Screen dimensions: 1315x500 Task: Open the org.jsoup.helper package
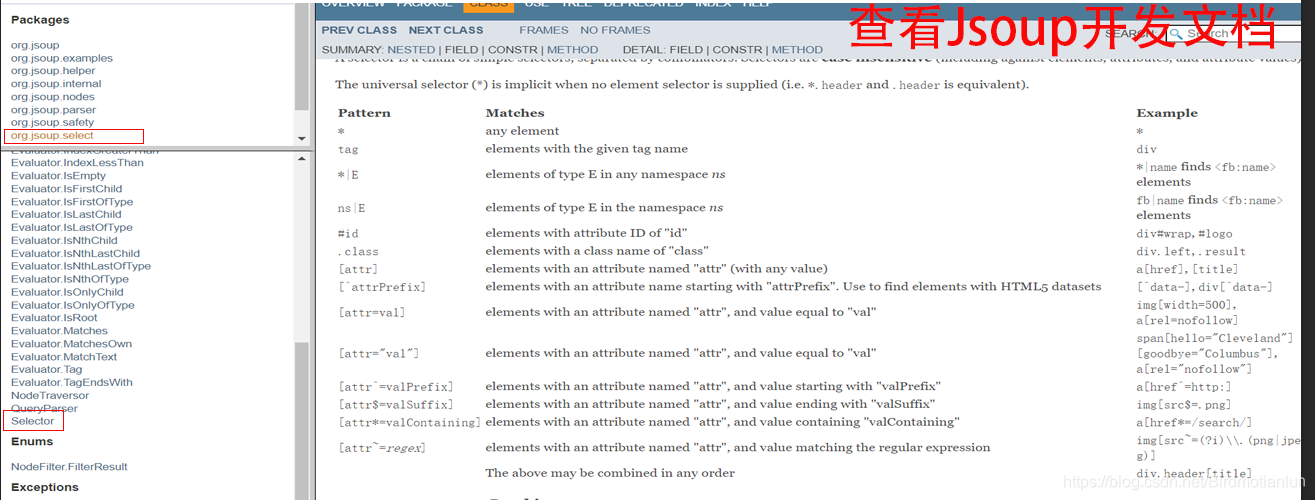(x=53, y=71)
